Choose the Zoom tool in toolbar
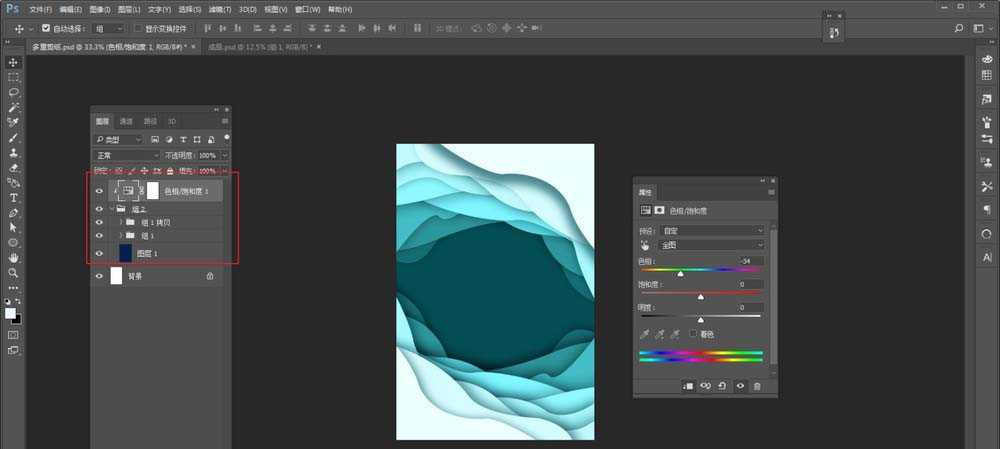This screenshot has width=1000, height=449. 13,272
